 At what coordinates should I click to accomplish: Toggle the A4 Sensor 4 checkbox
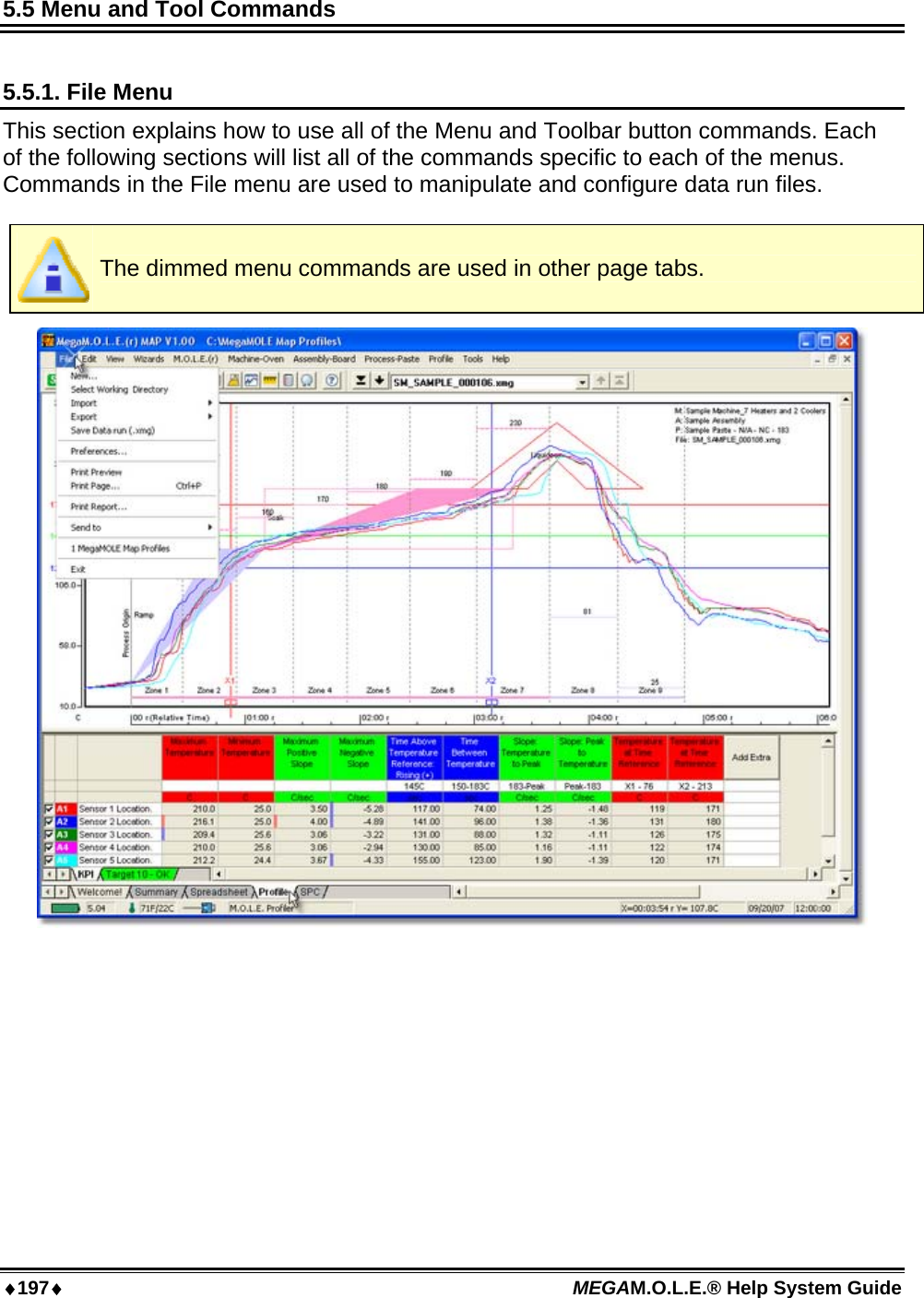pyautogui.click(x=49, y=847)
